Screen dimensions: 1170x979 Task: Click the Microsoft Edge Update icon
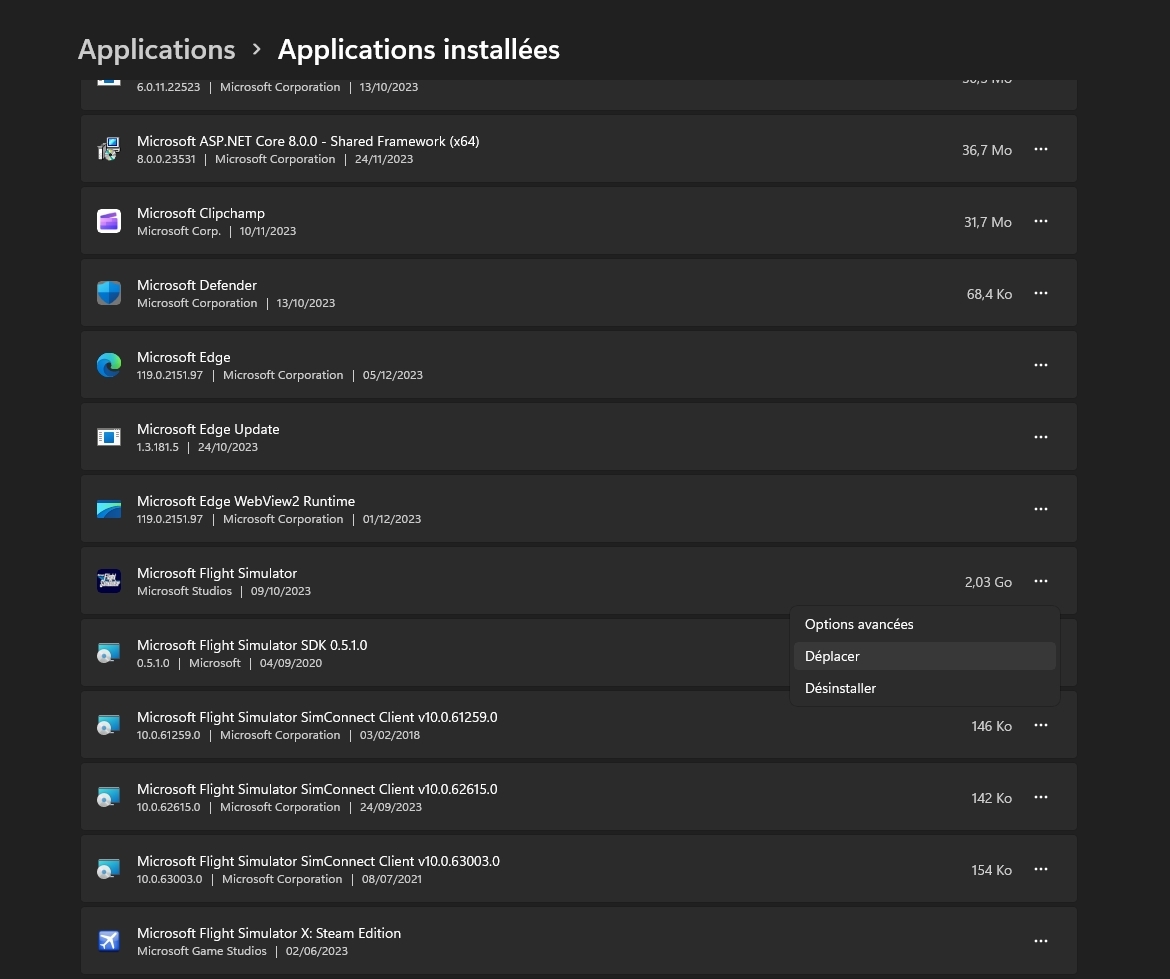(x=109, y=437)
